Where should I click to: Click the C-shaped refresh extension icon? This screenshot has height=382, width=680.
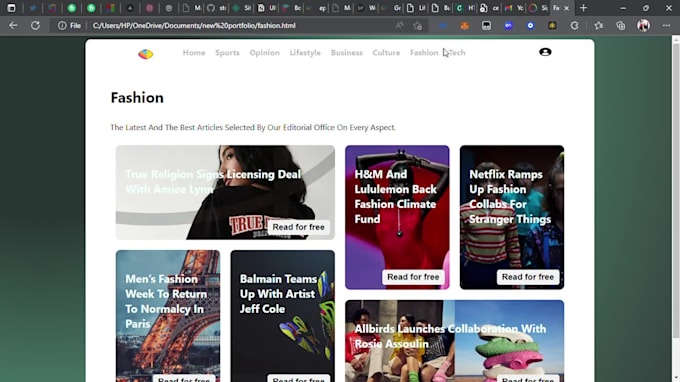(574, 26)
